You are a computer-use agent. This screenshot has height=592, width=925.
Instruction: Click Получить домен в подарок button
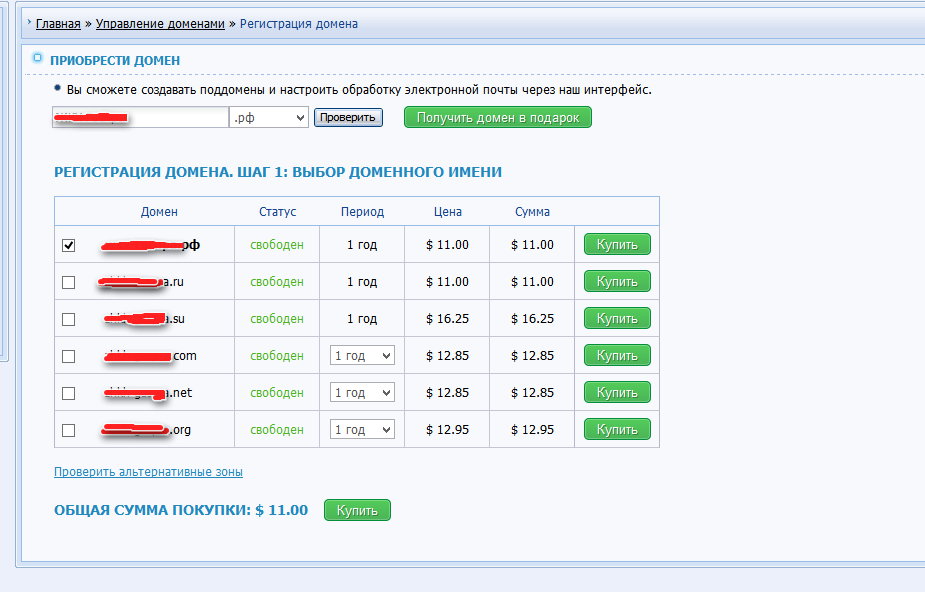coord(497,117)
